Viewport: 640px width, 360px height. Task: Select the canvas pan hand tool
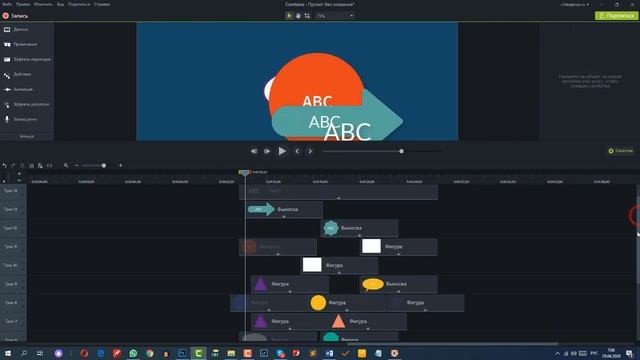(x=298, y=16)
